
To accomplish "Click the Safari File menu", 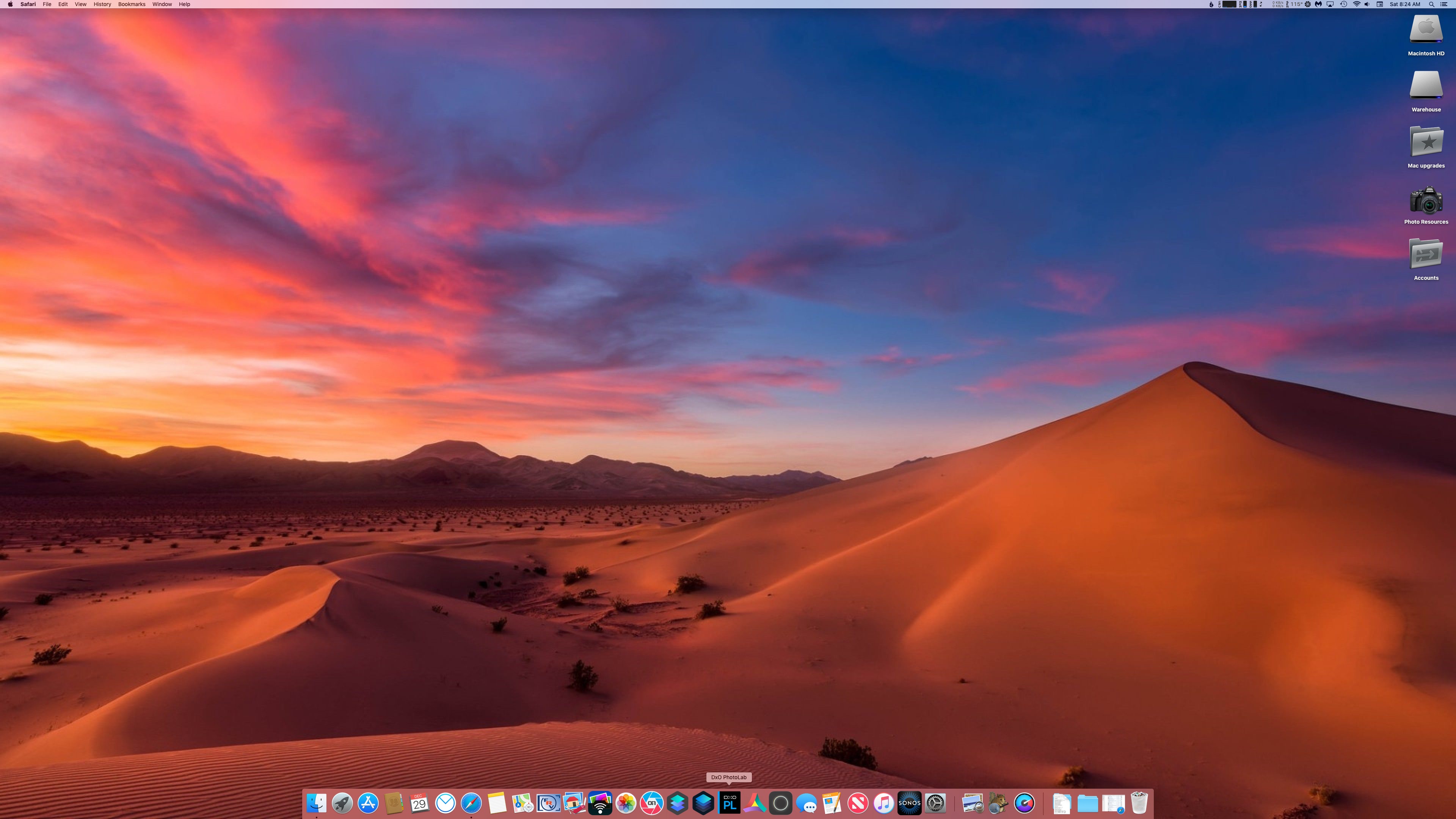I will [x=47, y=4].
